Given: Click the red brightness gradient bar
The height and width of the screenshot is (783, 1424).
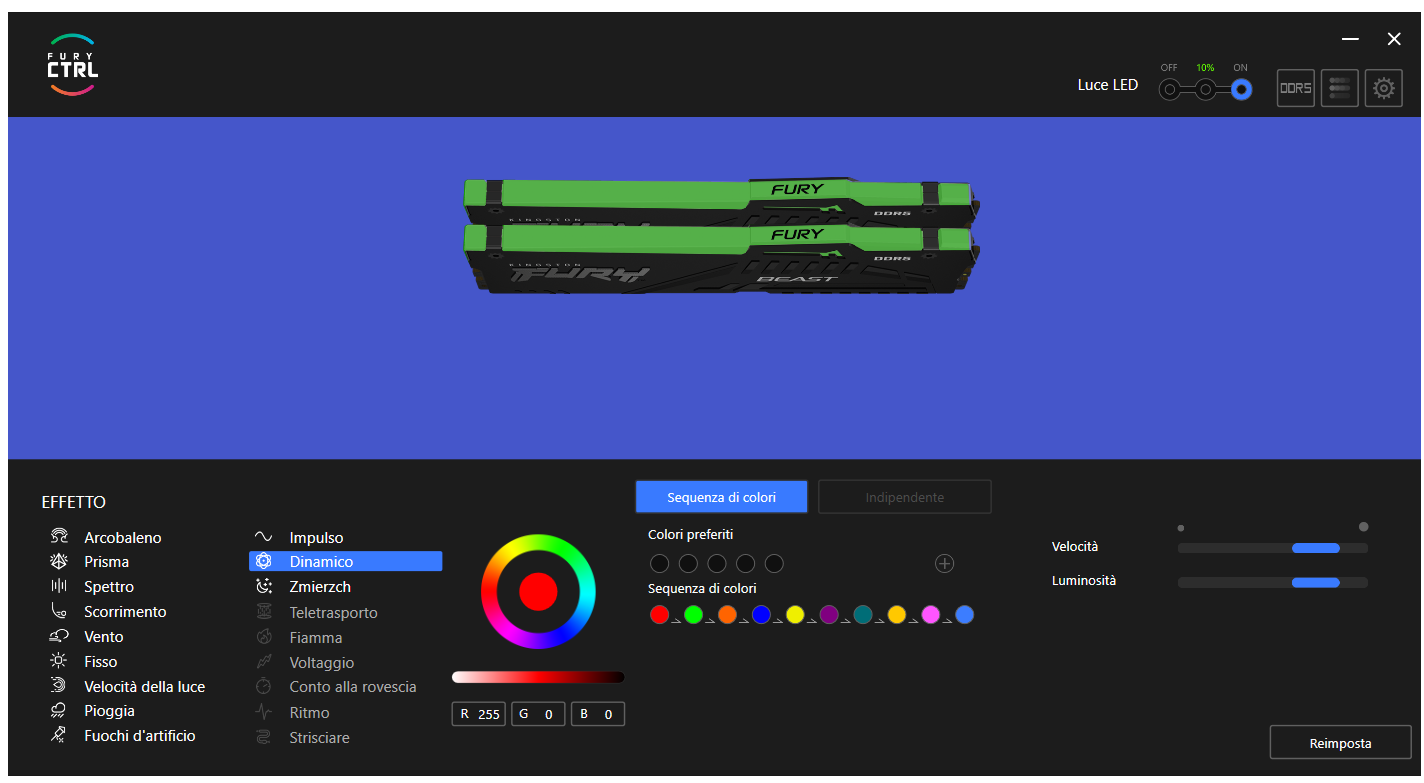Looking at the screenshot, I should pyautogui.click(x=538, y=677).
